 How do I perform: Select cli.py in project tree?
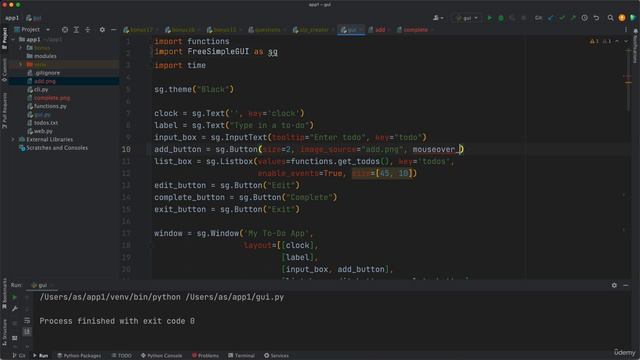click(38, 89)
